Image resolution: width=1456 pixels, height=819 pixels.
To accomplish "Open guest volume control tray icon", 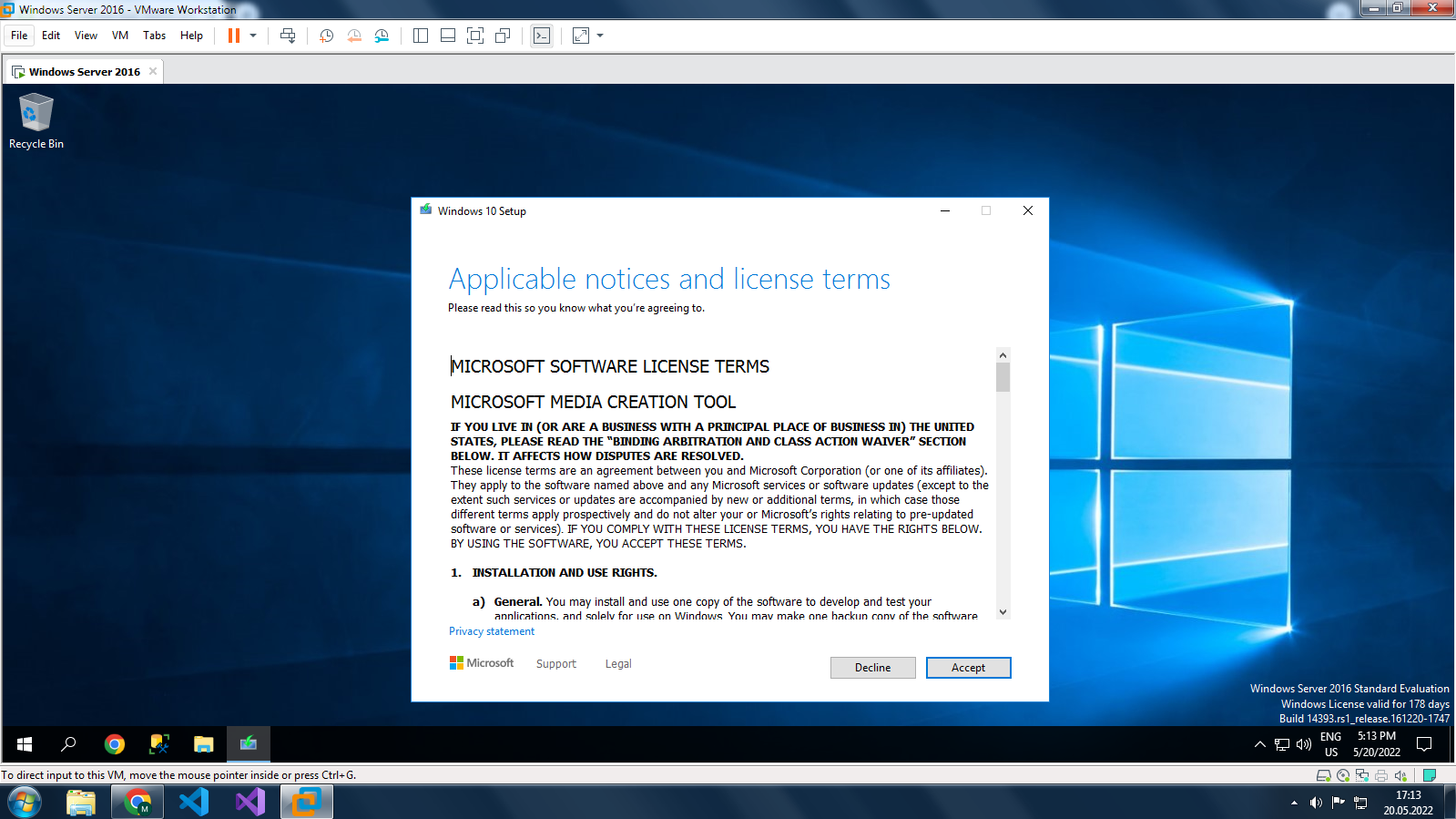I will tap(1304, 744).
